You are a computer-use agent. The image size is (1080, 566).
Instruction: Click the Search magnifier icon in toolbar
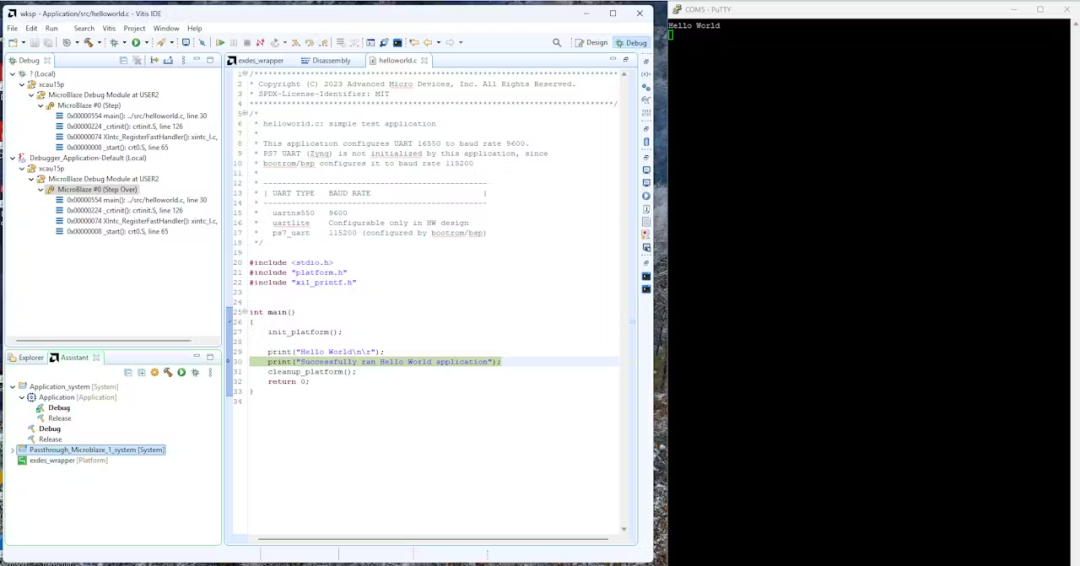[557, 43]
